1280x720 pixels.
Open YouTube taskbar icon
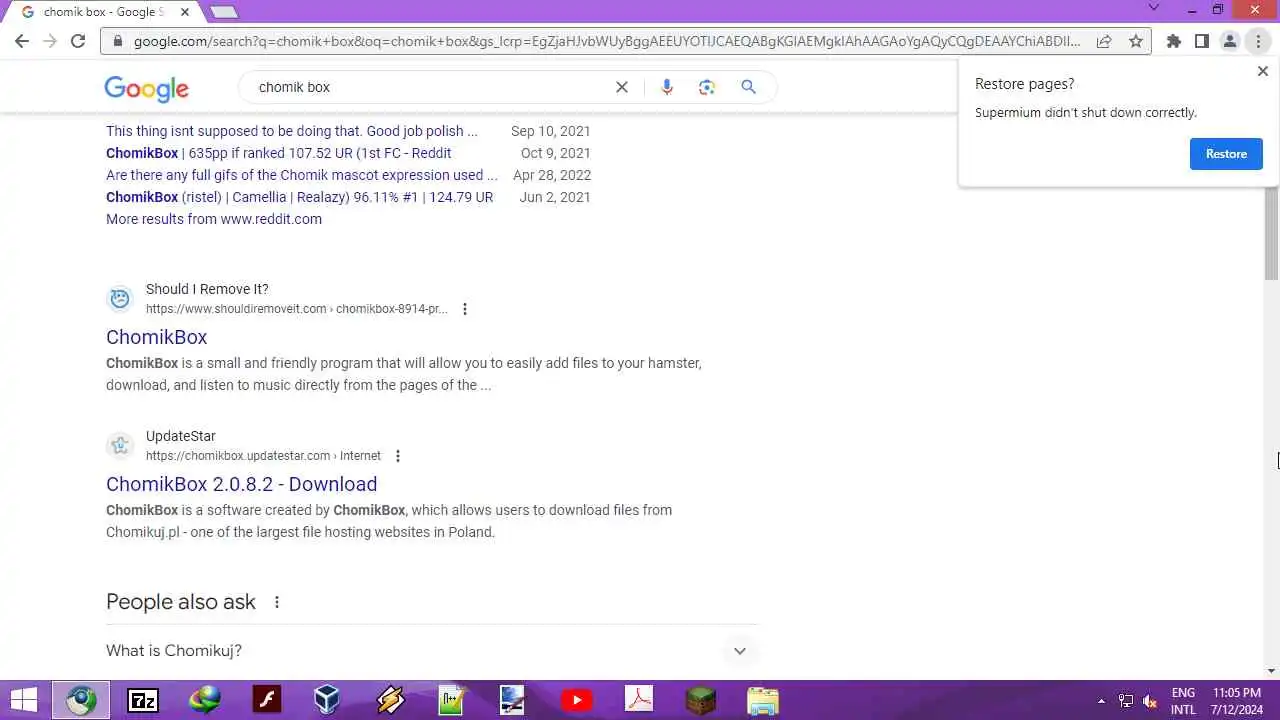[x=576, y=700]
